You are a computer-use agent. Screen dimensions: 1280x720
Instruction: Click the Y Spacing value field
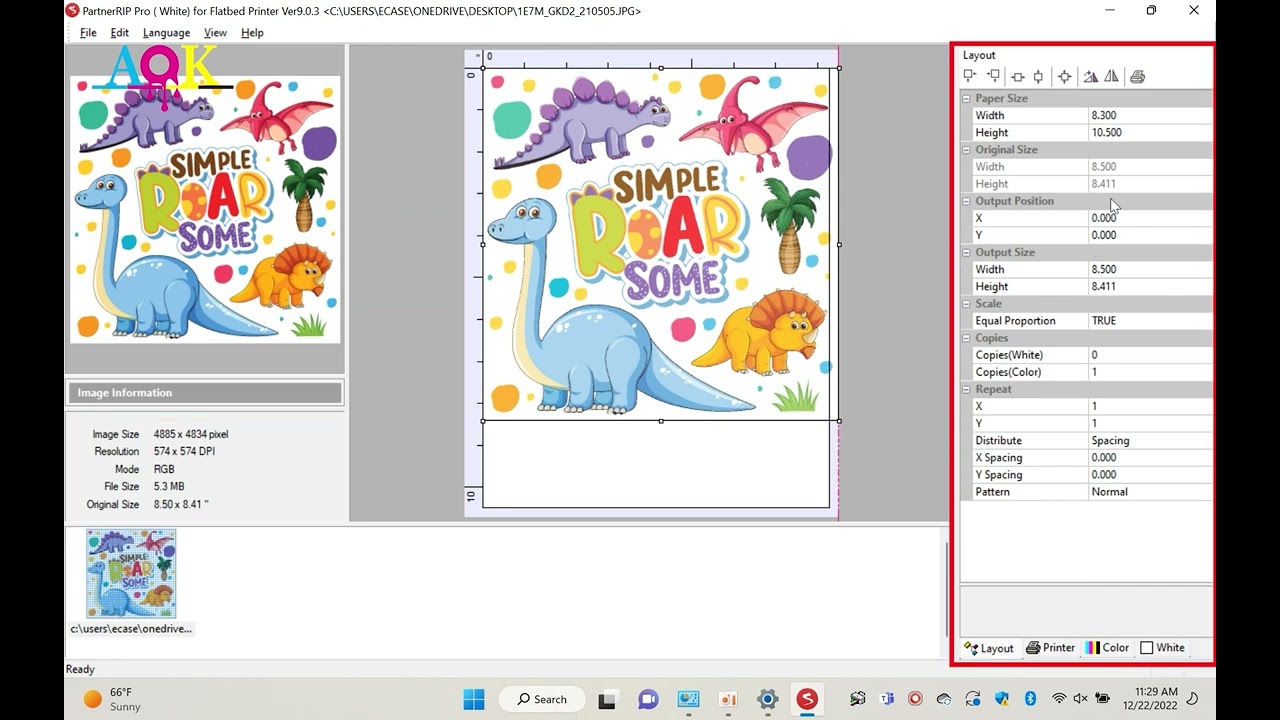tap(1150, 475)
